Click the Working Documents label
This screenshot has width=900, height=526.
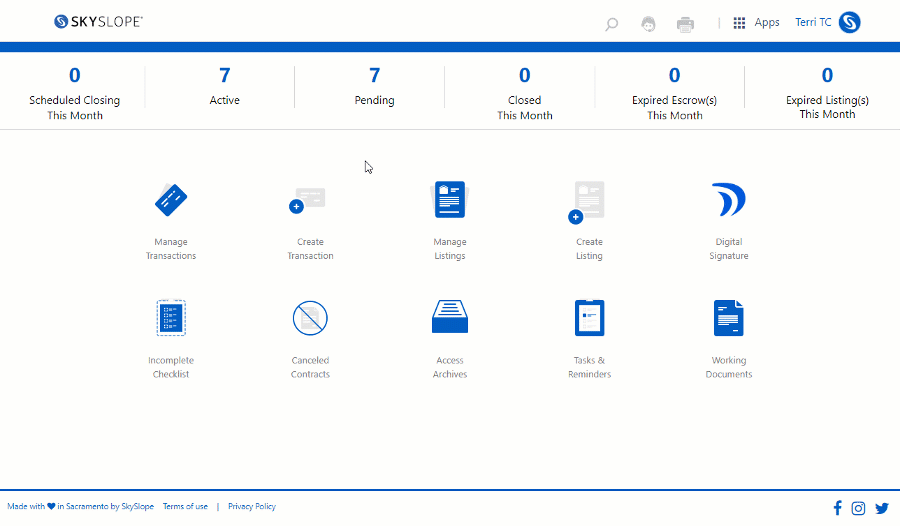pyautogui.click(x=728, y=367)
